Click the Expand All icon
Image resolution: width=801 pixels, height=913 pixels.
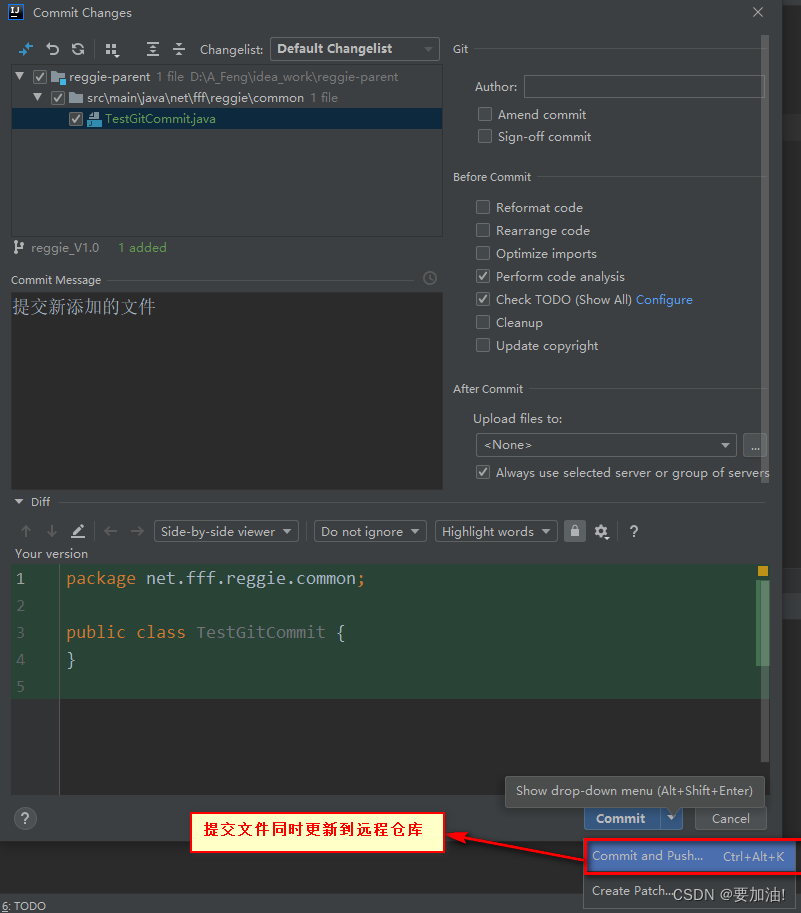pos(153,49)
